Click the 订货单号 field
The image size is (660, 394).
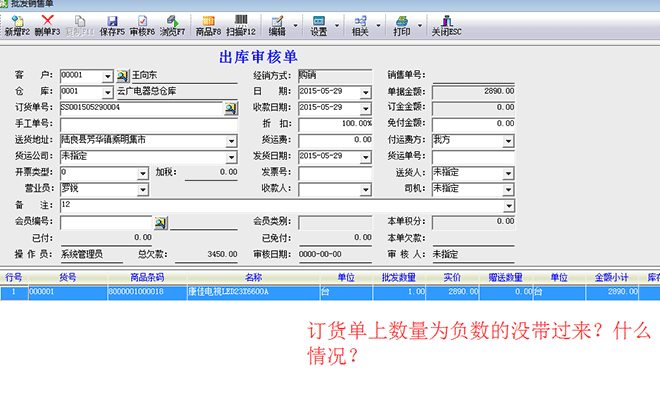coord(141,109)
